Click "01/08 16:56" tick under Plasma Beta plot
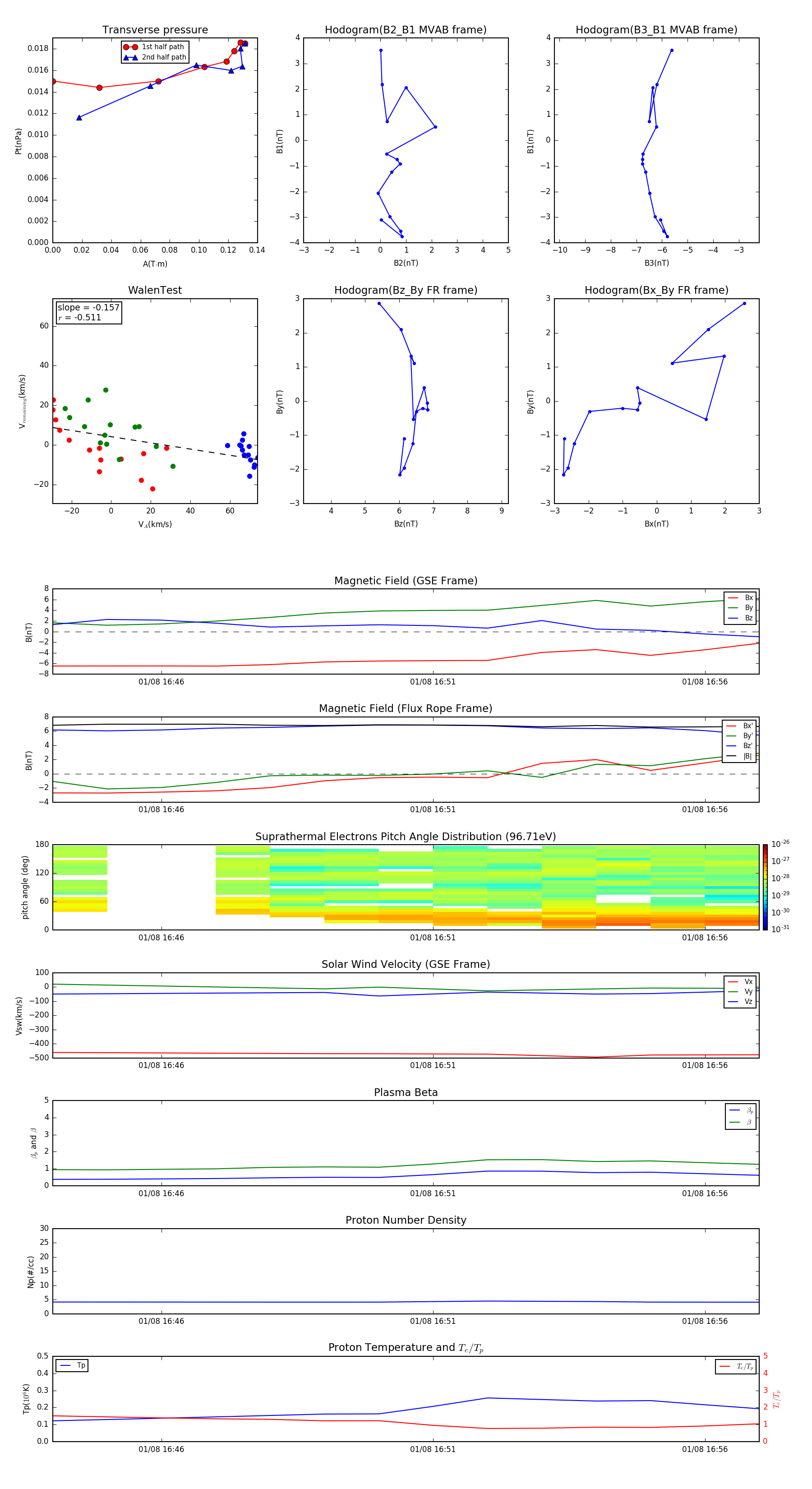The height and width of the screenshot is (1489, 812). coord(705,1193)
